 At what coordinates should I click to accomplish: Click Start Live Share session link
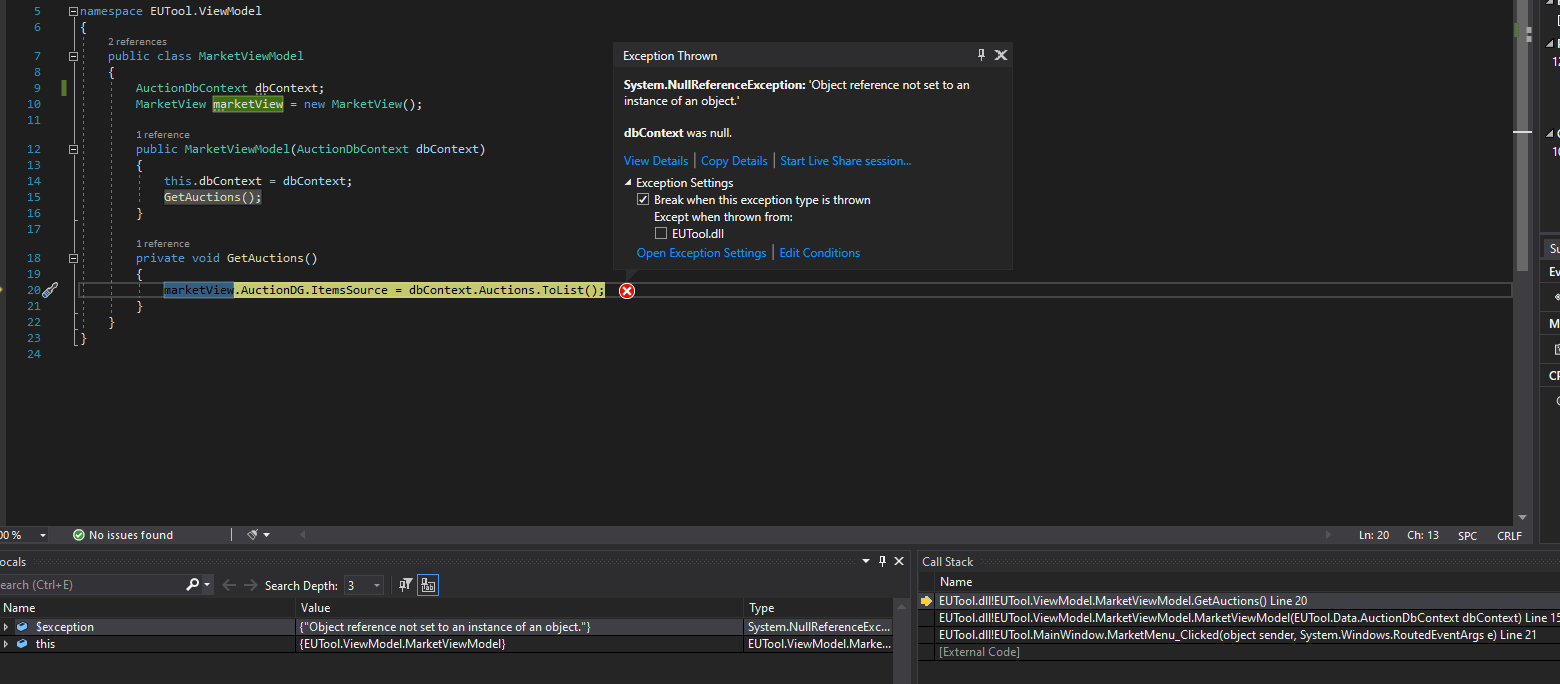click(846, 161)
